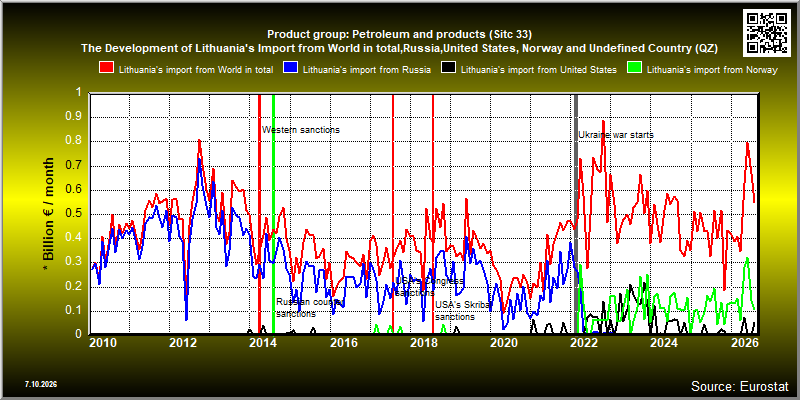Image resolution: width=800 pixels, height=400 pixels.
Task: Click the x-axis label 2026
Action: coord(744,343)
